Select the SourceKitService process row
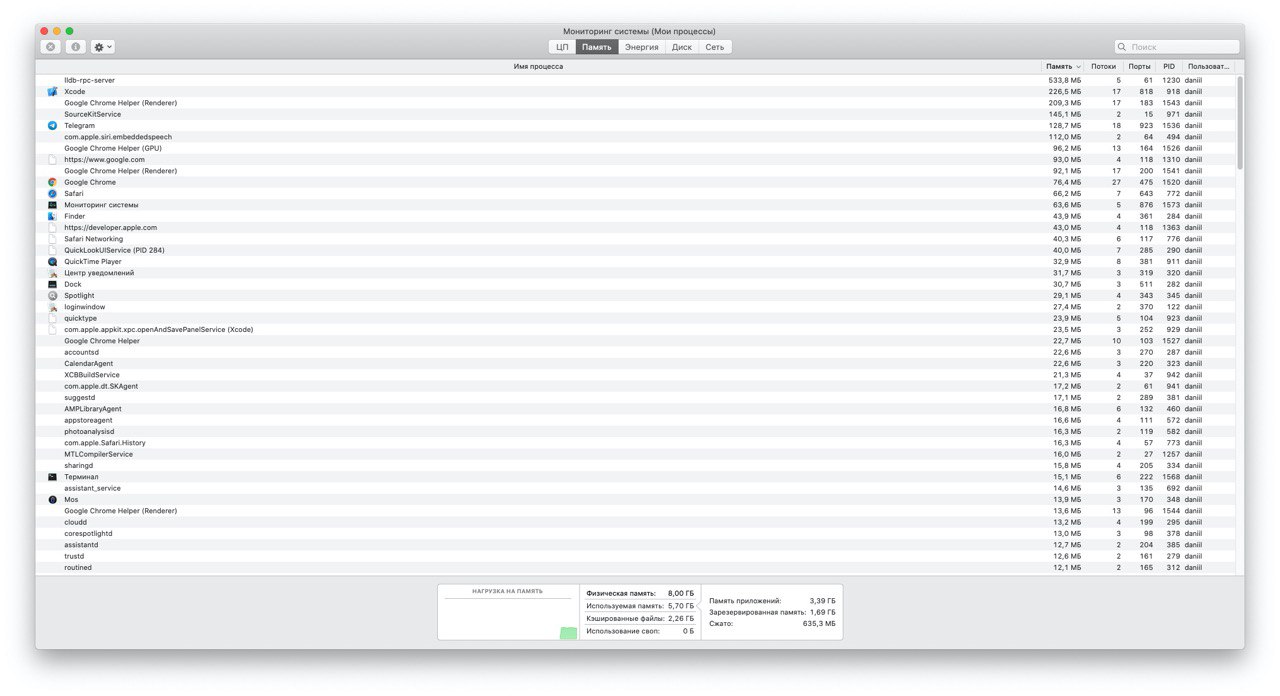The image size is (1280, 696). (x=636, y=114)
